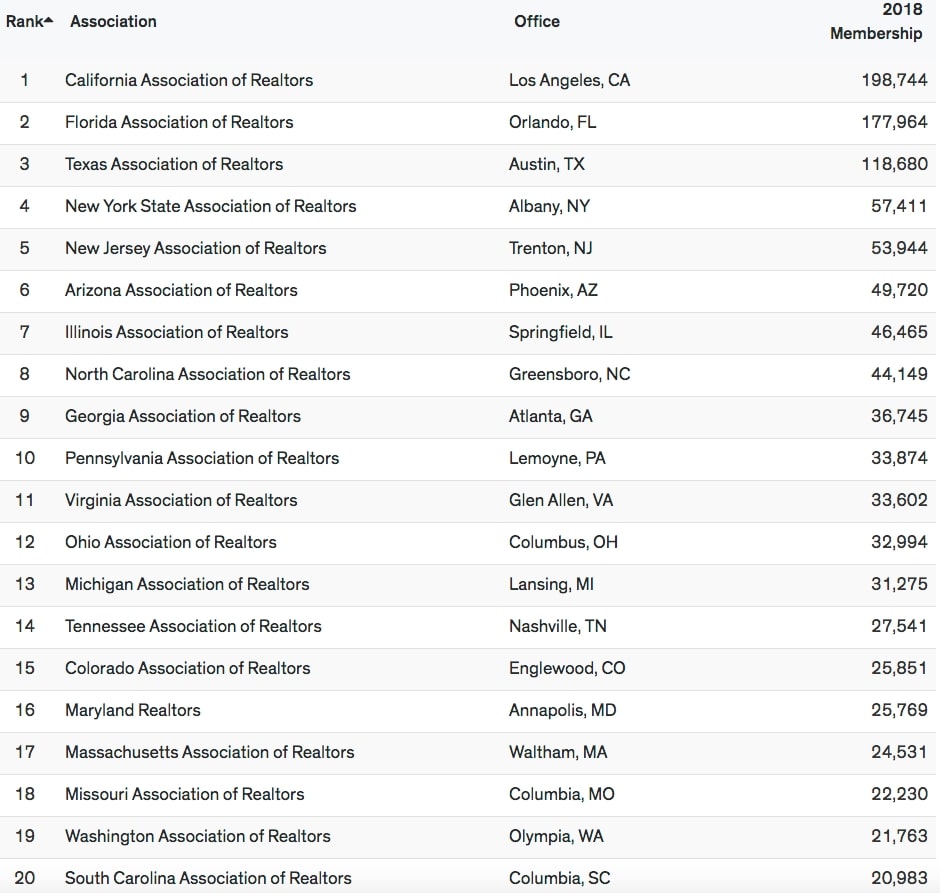Select California Association of Realtors row
The width and height of the screenshot is (940, 893).
click(x=468, y=80)
